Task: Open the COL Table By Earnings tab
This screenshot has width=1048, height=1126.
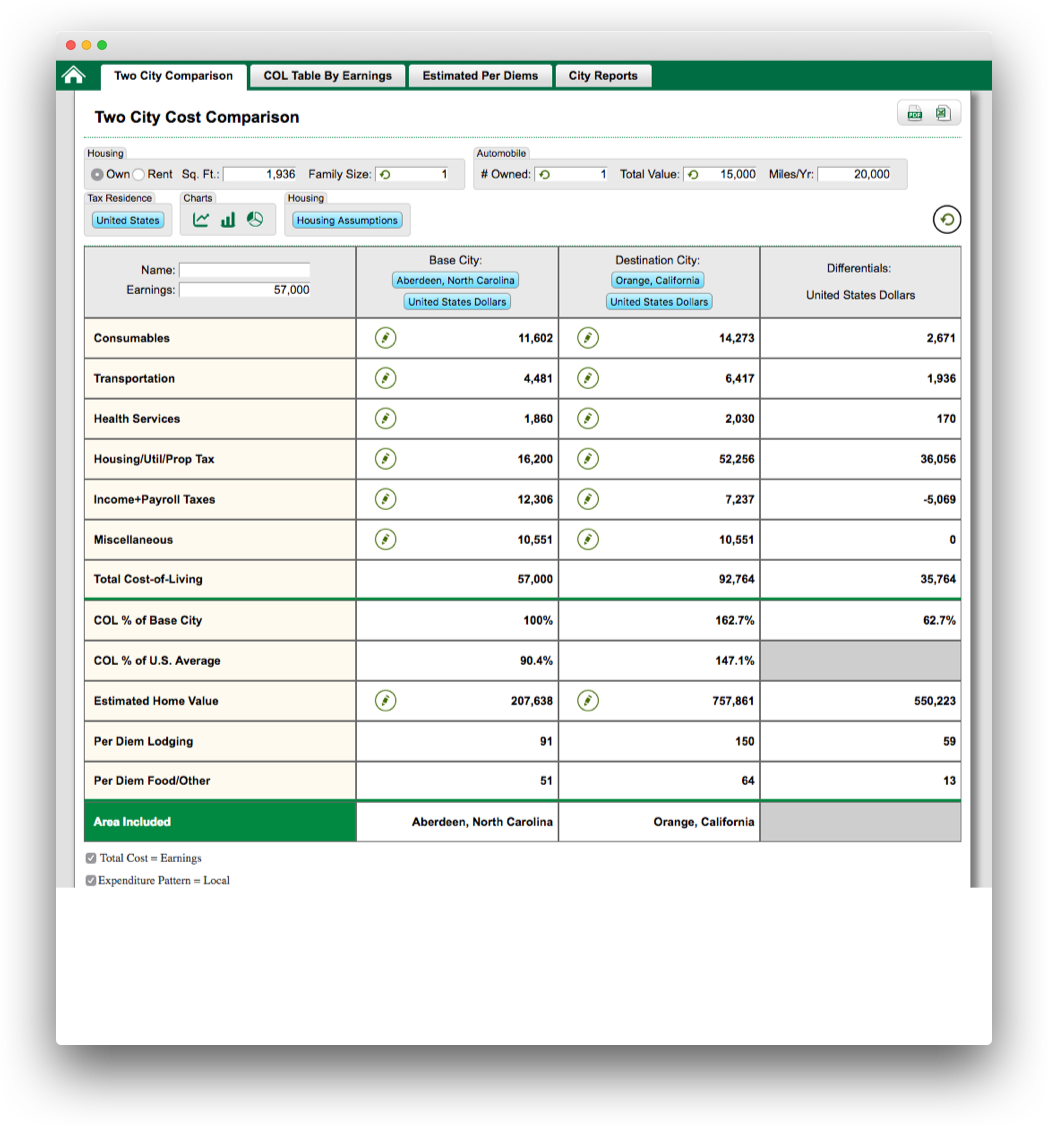Action: pos(328,75)
